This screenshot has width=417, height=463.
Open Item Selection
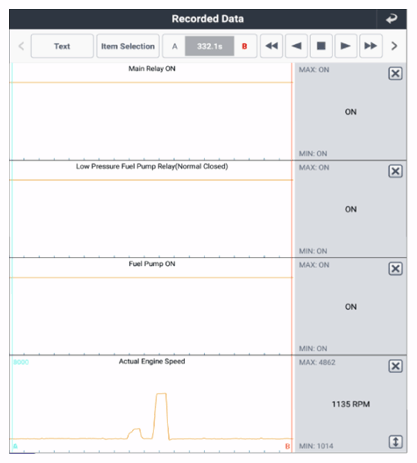tap(128, 46)
